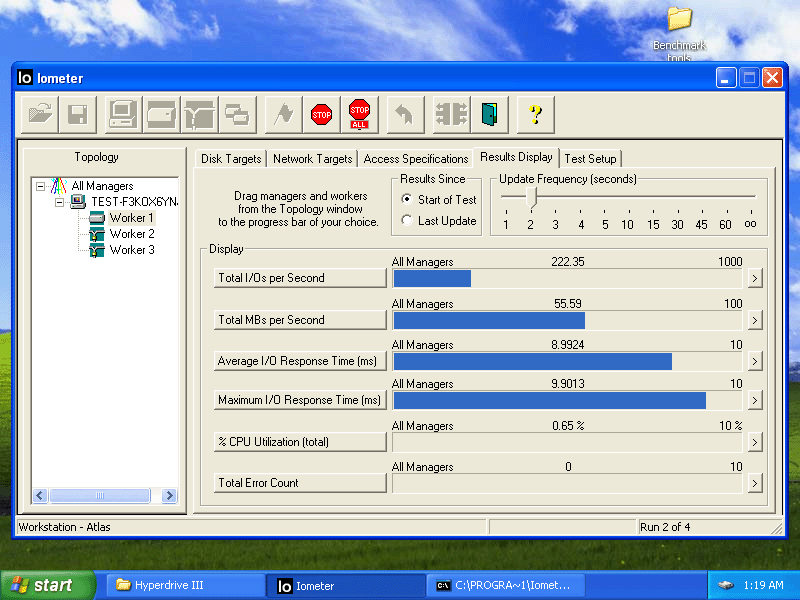Click the duplicate selected worker icon
The width and height of the screenshot is (800, 600).
[237, 114]
